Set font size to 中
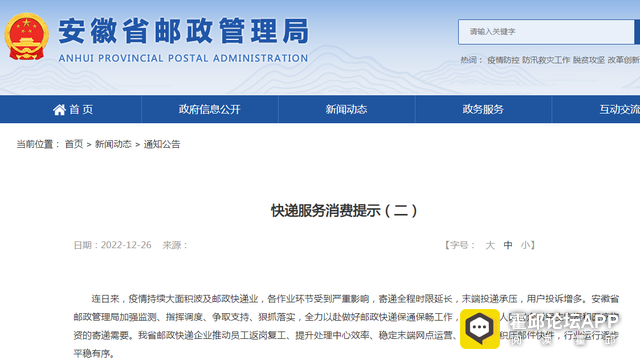640x364 pixels. pos(508,245)
